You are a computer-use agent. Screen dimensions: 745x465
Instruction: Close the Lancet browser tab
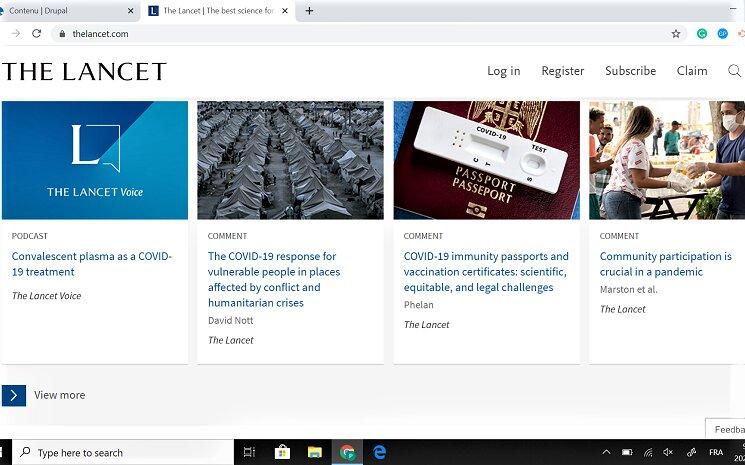(x=285, y=11)
